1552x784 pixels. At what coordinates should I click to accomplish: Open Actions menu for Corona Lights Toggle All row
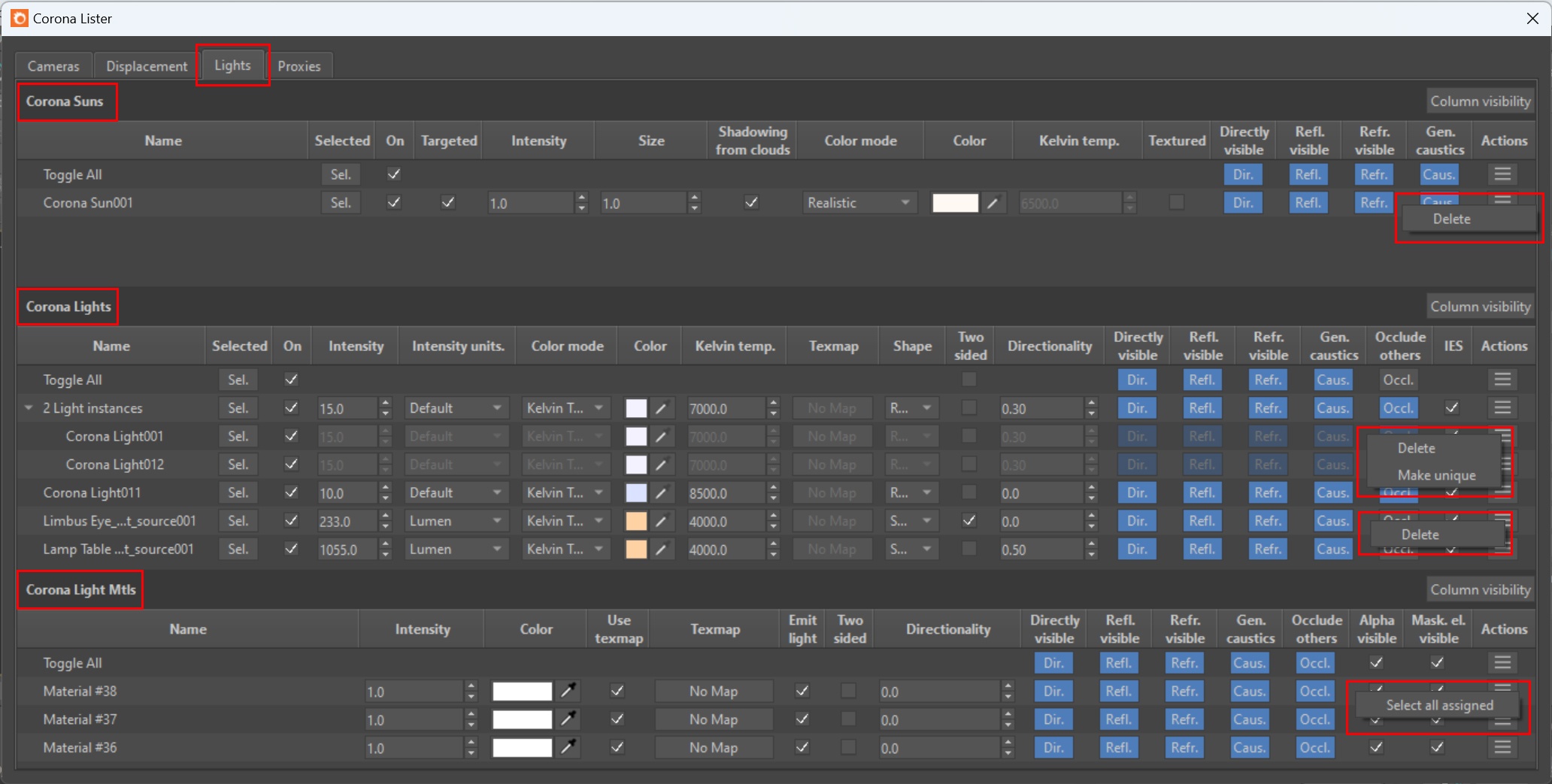1502,380
